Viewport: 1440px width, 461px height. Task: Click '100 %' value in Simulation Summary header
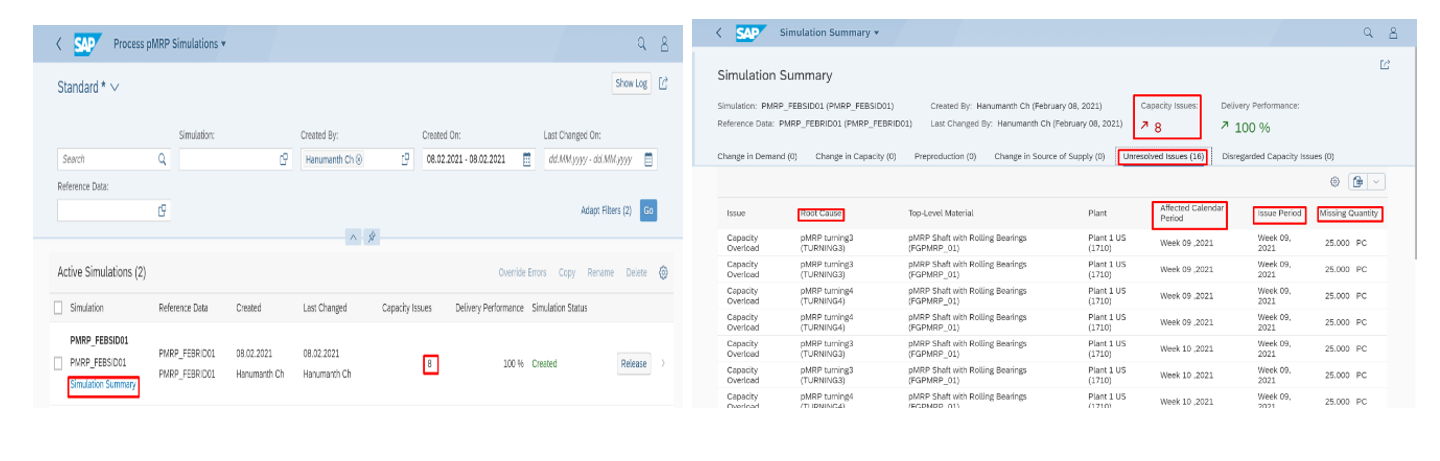[1252, 127]
